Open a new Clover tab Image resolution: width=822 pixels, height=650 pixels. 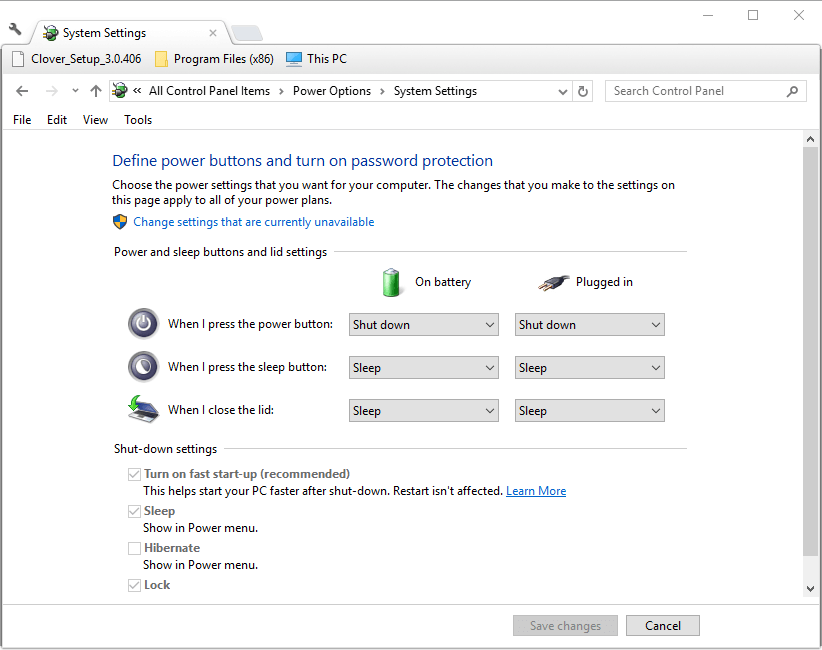tap(247, 33)
